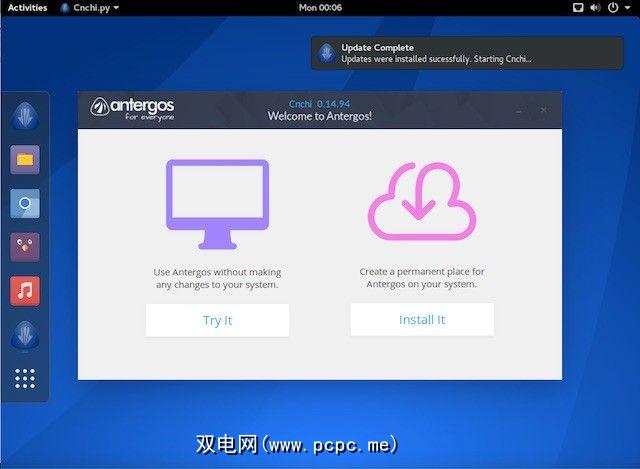640x469 pixels.
Task: Click the Antergos icon in the notification
Action: click(327, 53)
